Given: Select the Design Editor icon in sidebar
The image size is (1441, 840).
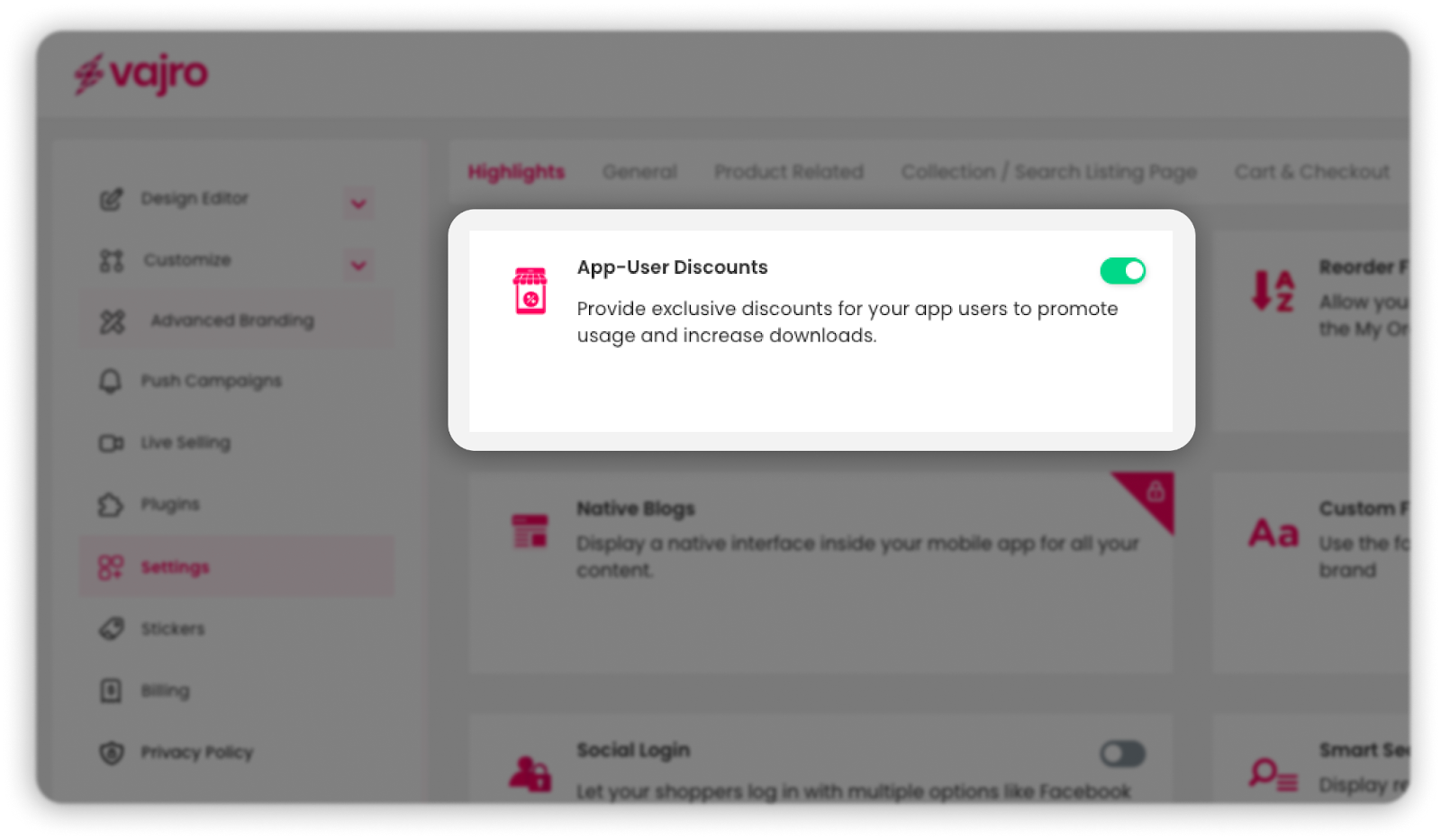Looking at the screenshot, I should pos(112,199).
